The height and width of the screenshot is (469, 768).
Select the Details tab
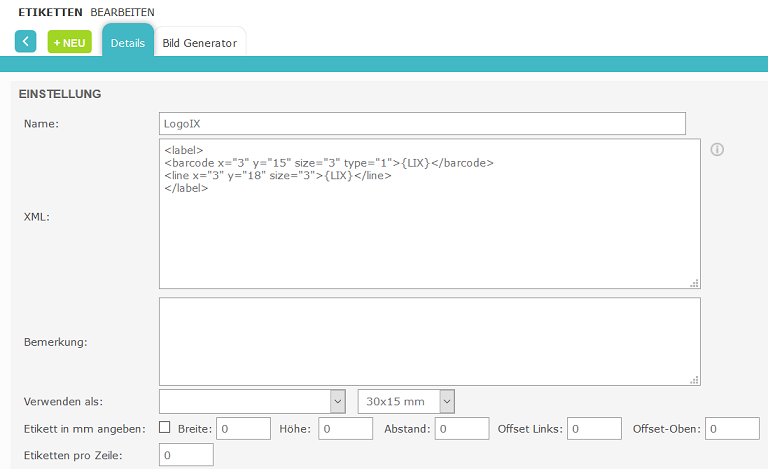(128, 43)
